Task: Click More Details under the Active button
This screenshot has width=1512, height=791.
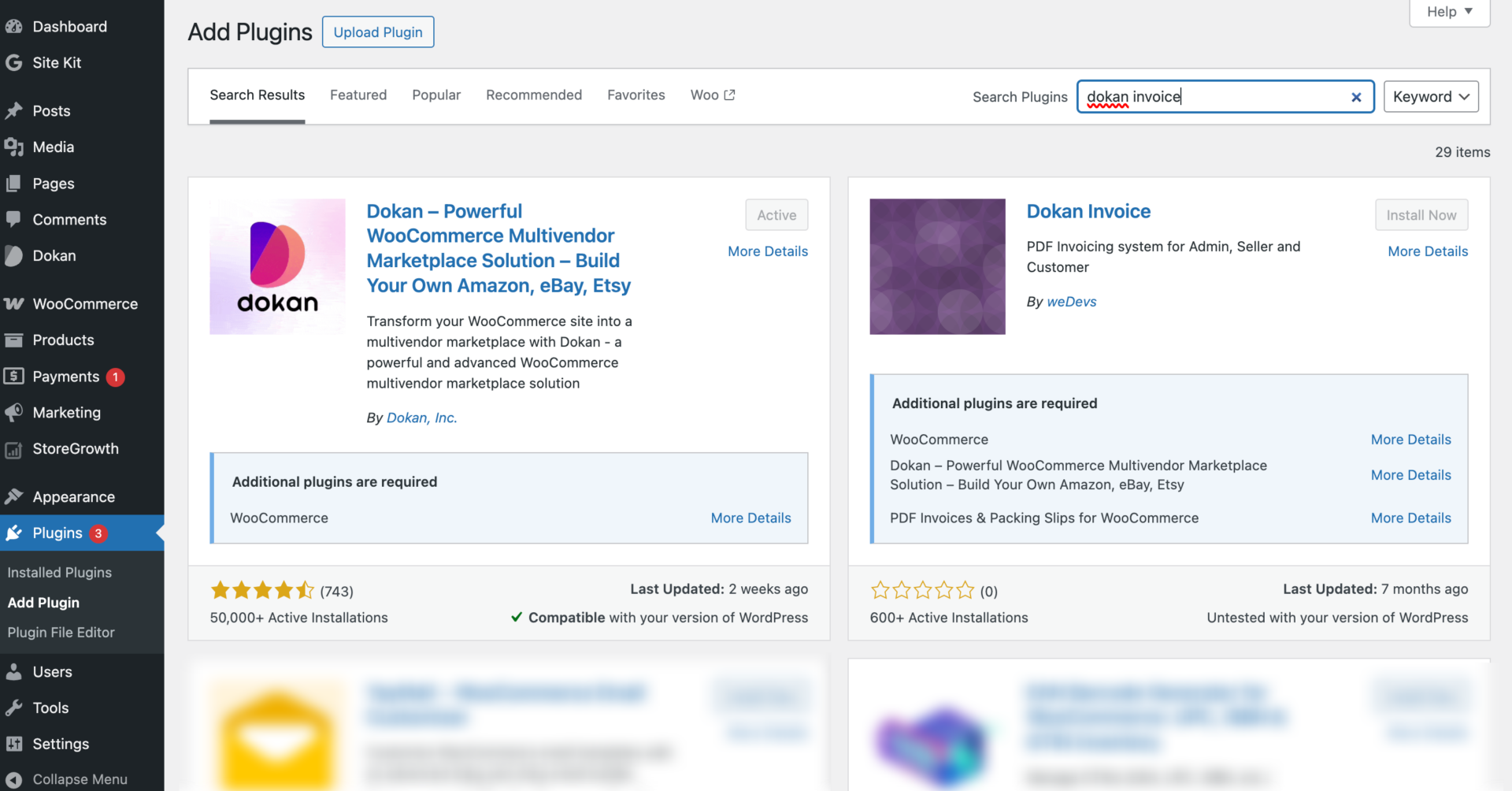Action: pos(768,251)
